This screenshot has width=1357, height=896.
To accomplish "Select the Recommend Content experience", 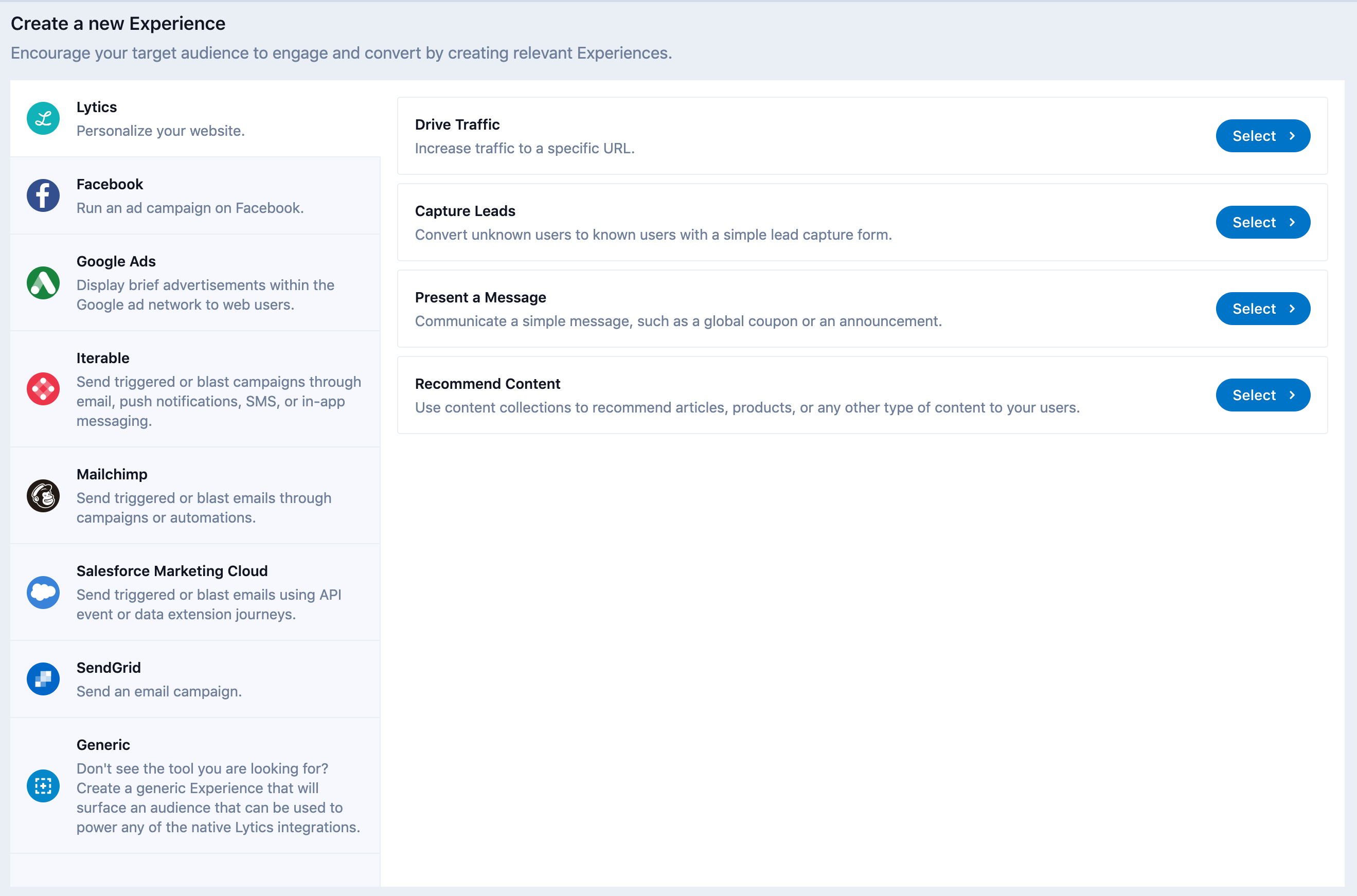I will (1262, 395).
